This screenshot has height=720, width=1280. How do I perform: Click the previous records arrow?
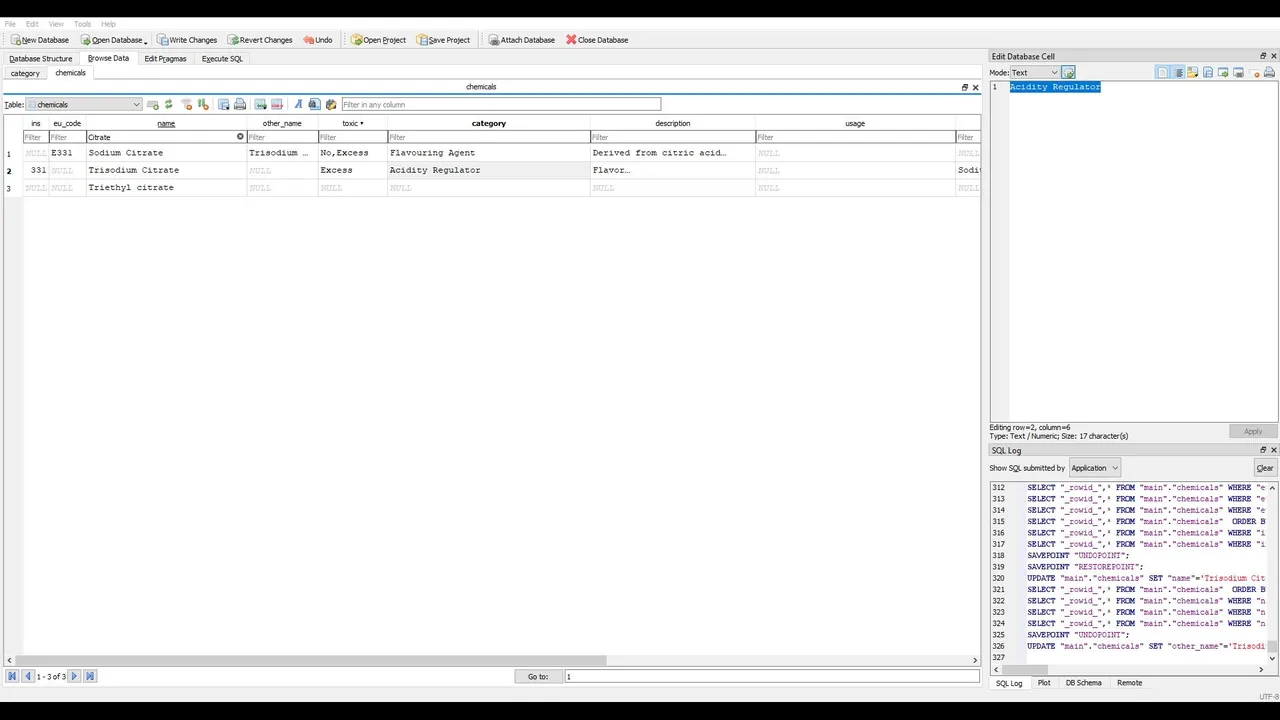coord(27,676)
